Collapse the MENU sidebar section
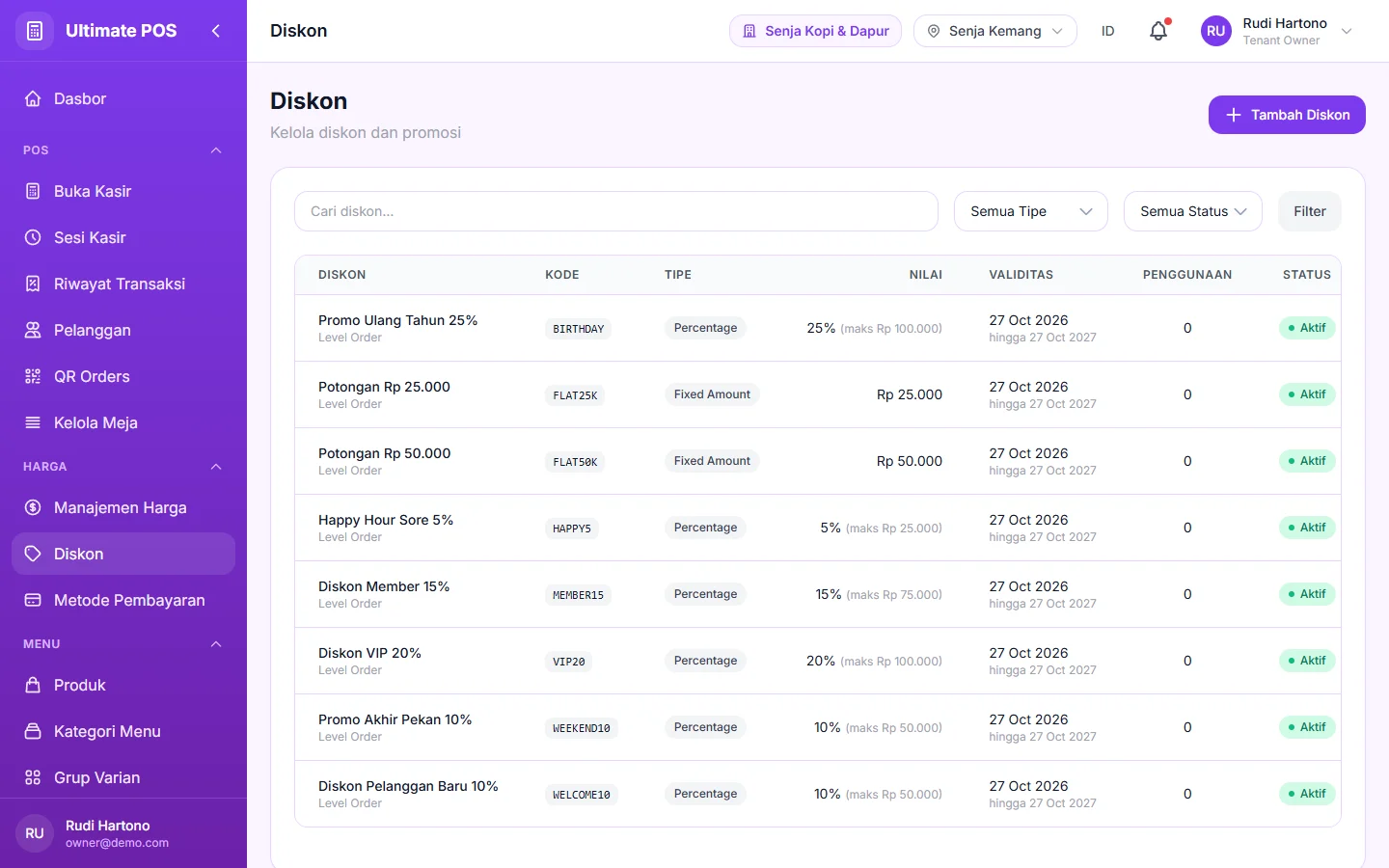The image size is (1389, 868). (x=216, y=644)
